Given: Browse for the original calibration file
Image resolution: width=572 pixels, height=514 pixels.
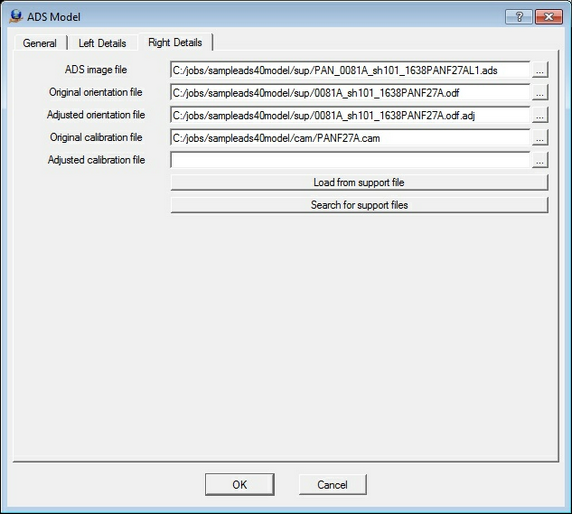Looking at the screenshot, I should (540, 138).
